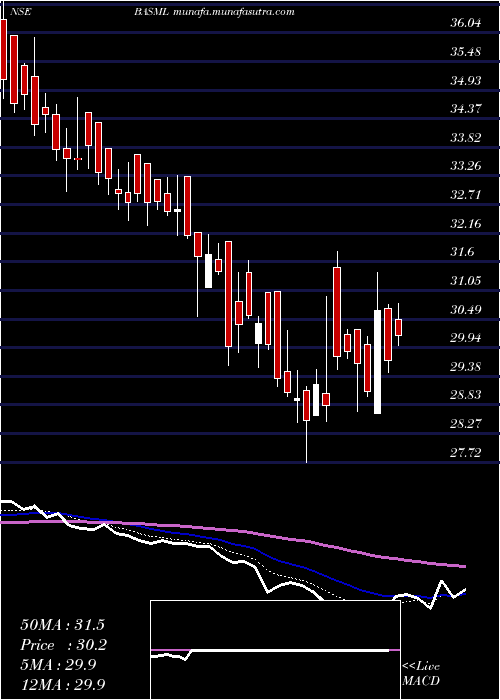Click the 36.04 price axis label
The width and height of the screenshot is (500, 700).
coord(466,23)
